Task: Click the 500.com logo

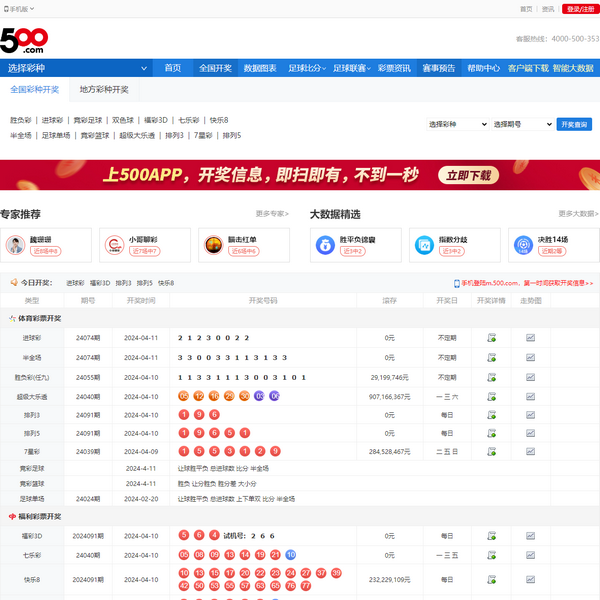Action: [25, 40]
